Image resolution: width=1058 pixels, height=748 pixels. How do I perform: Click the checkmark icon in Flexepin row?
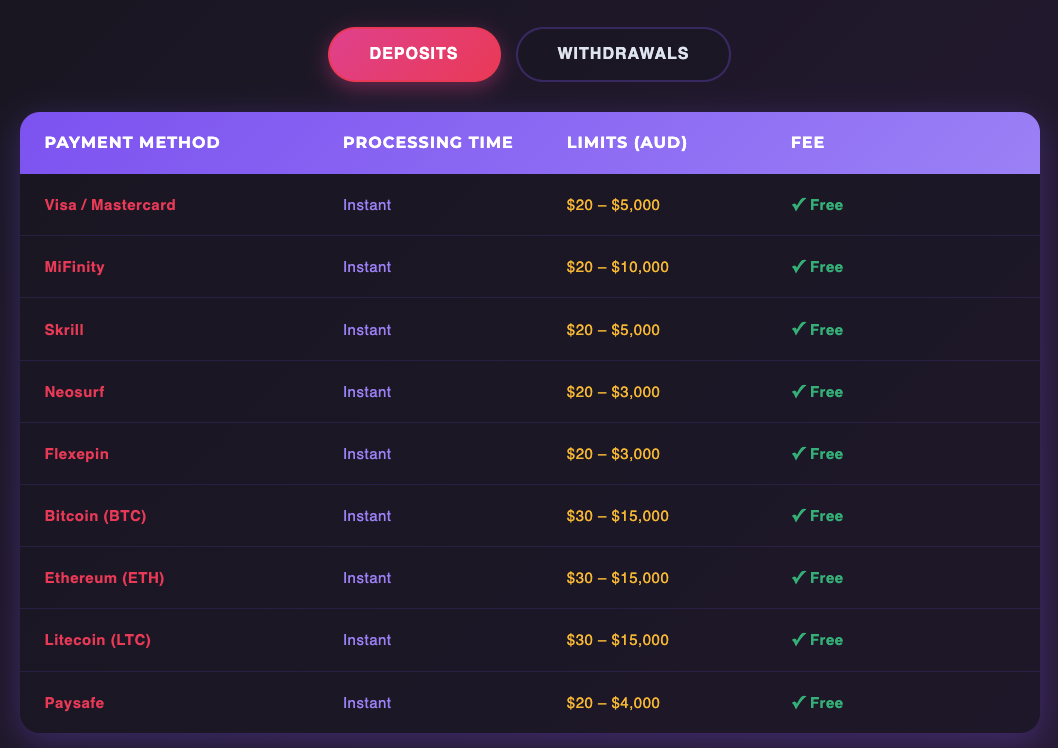click(x=799, y=453)
